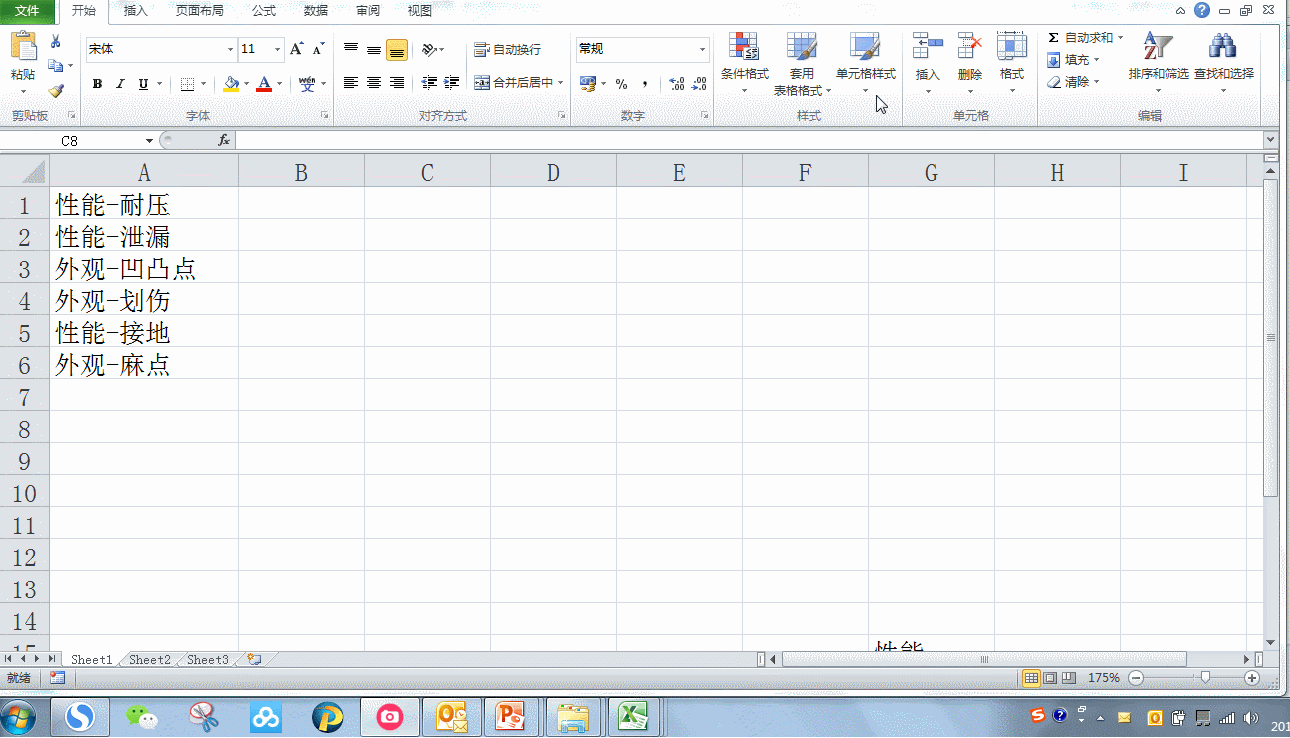This screenshot has width=1290, height=738.
Task: Align text to top
Action: tap(351, 49)
